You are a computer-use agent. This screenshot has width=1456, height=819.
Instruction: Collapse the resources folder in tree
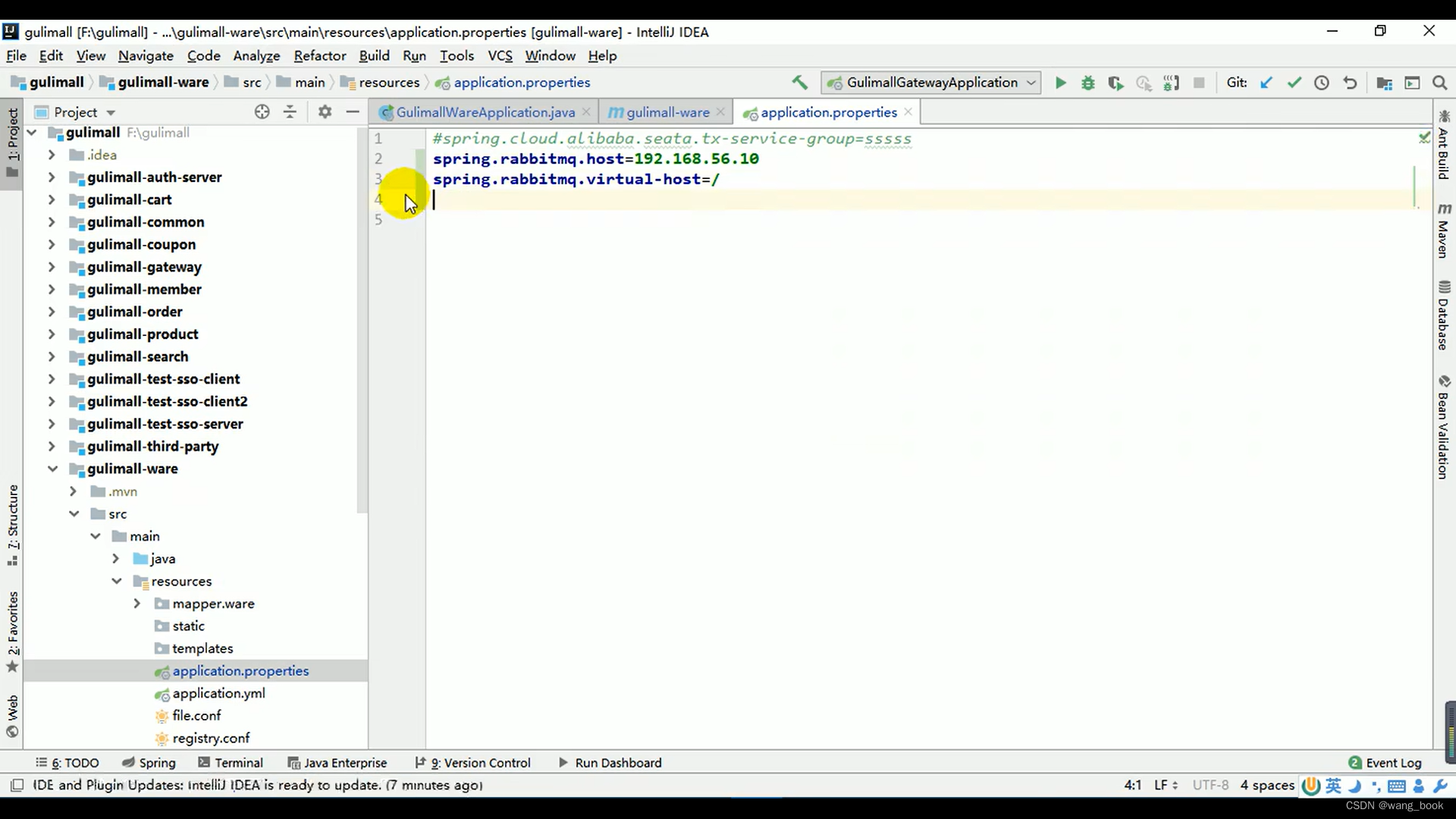116,581
